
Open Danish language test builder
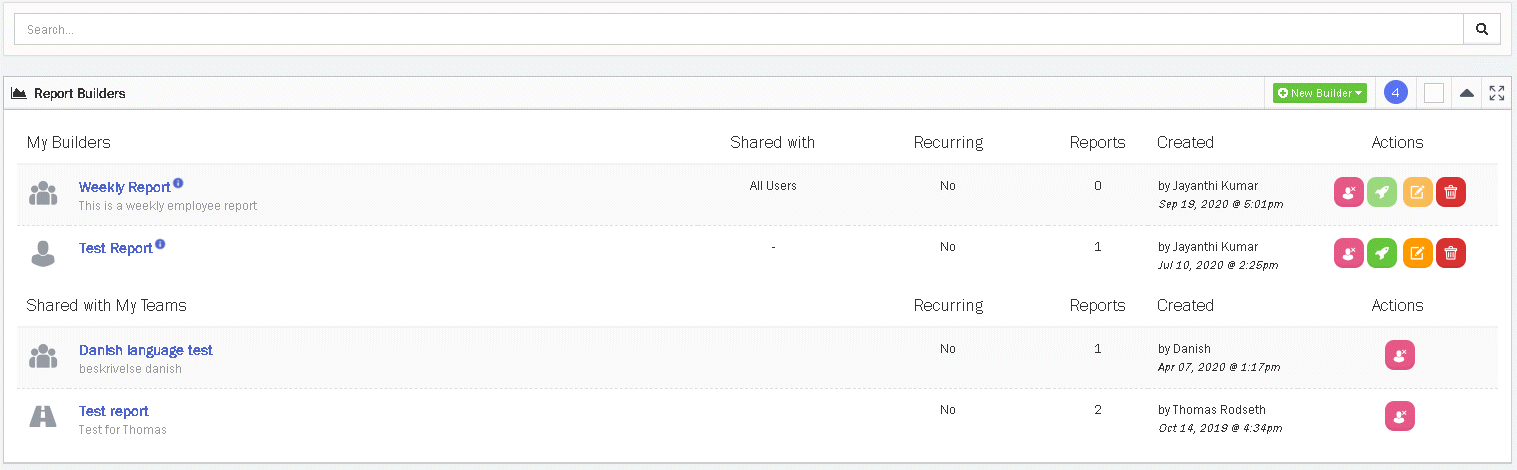pyautogui.click(x=145, y=350)
